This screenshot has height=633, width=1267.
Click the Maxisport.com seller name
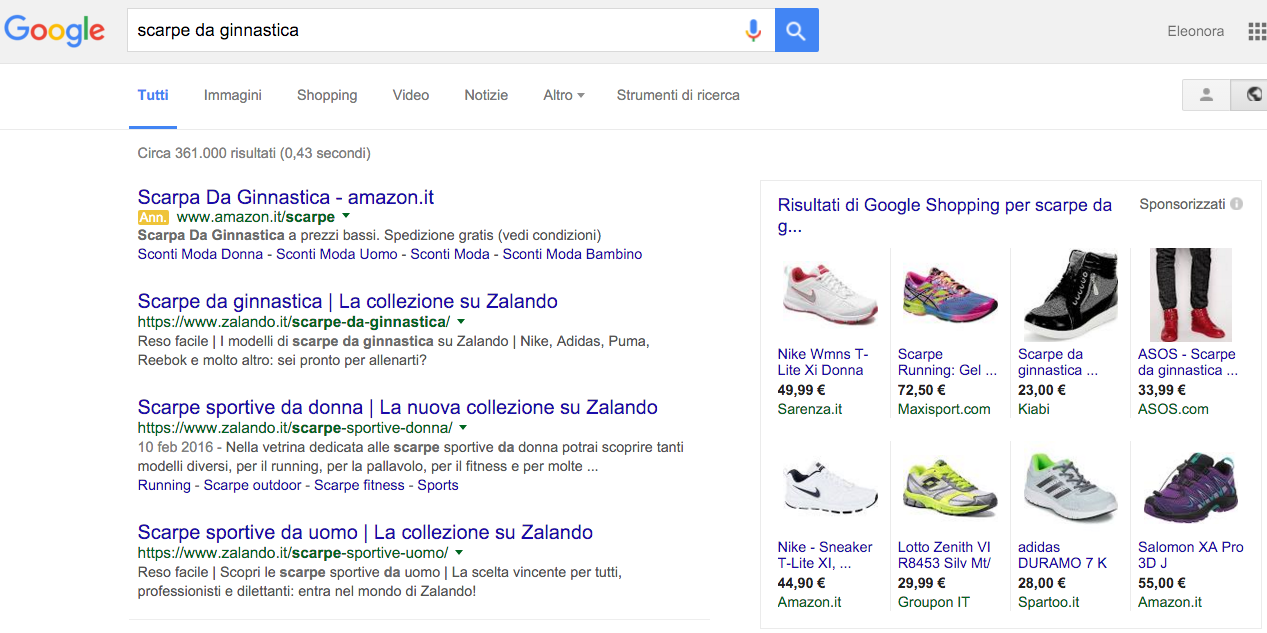tap(944, 409)
